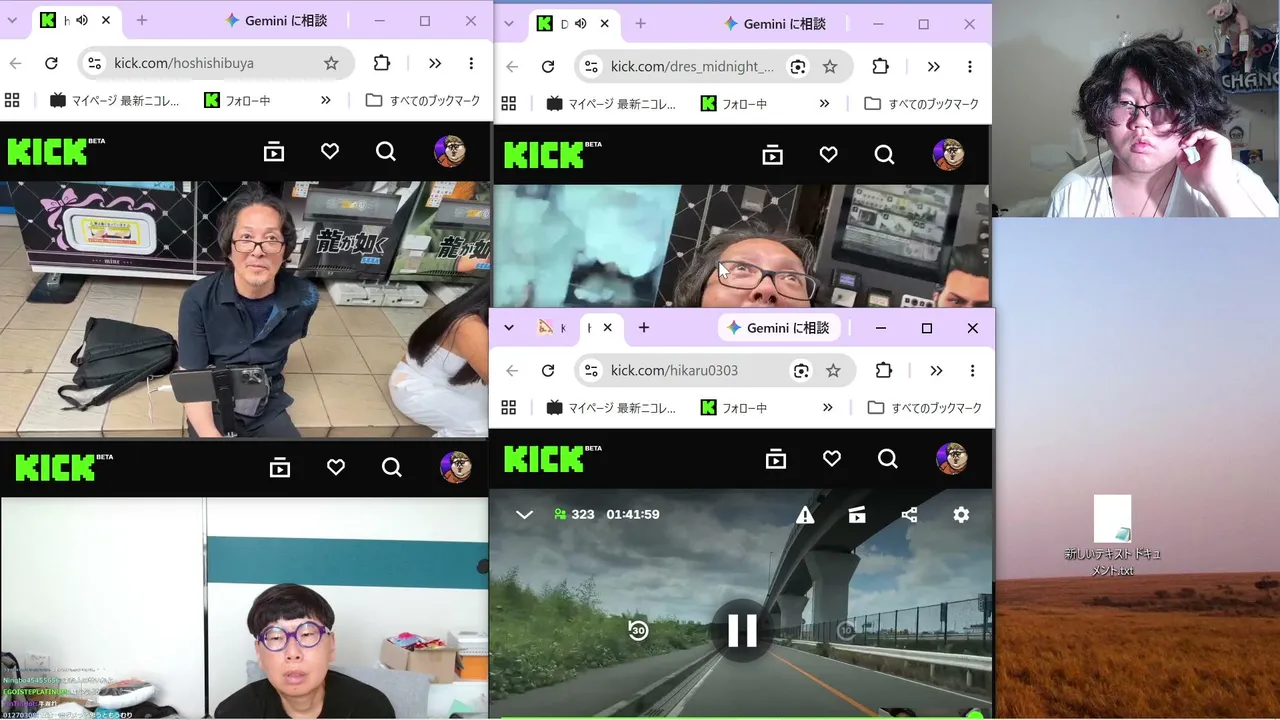Image resolution: width=1280 pixels, height=720 pixels.
Task: Expand the toolbar overflow chevrons in hoshishibuya window
Action: pos(435,63)
